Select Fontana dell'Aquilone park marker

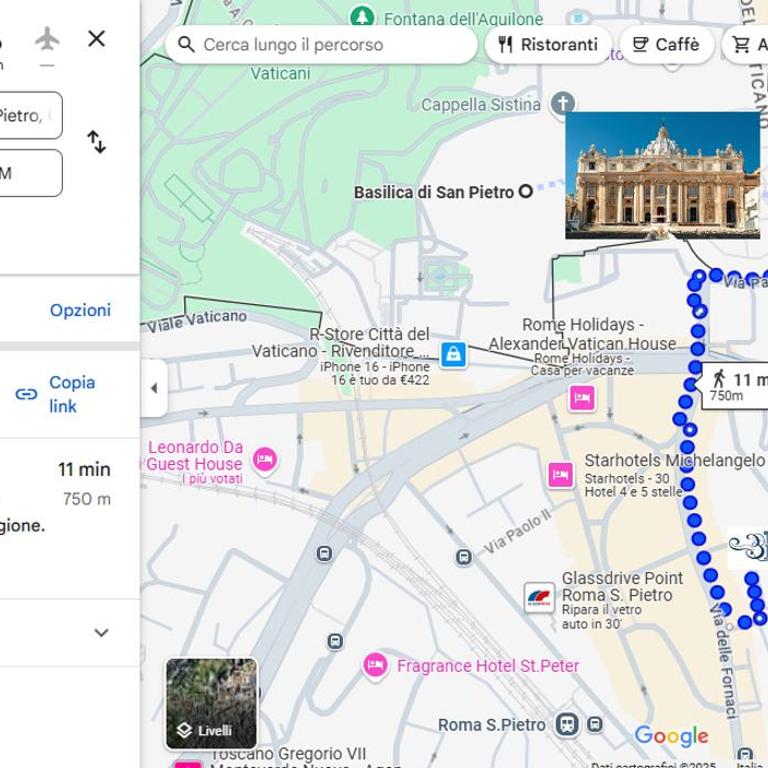(x=362, y=17)
